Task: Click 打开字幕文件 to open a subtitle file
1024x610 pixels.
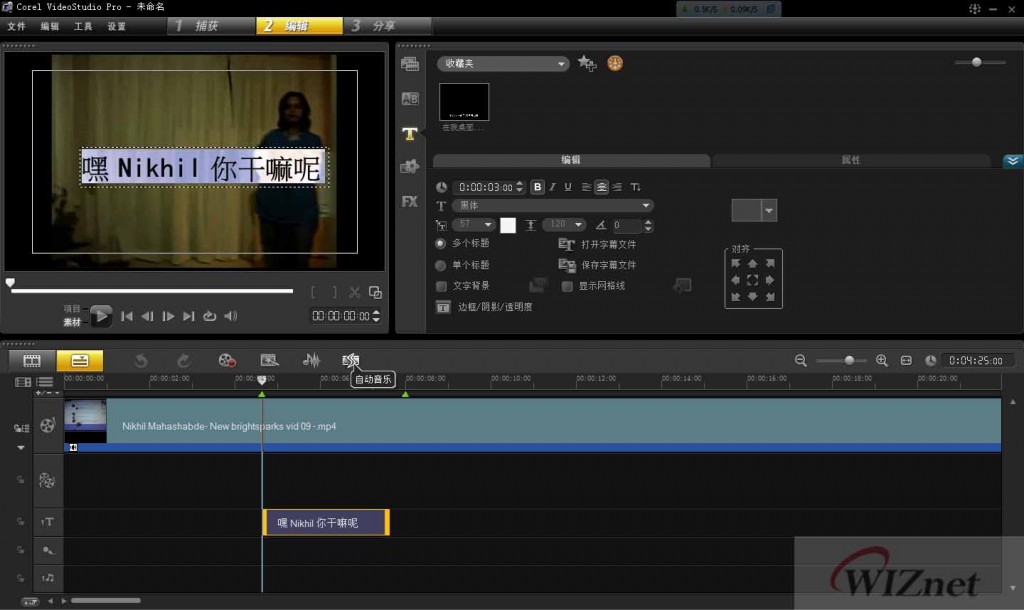Action: click(x=597, y=244)
